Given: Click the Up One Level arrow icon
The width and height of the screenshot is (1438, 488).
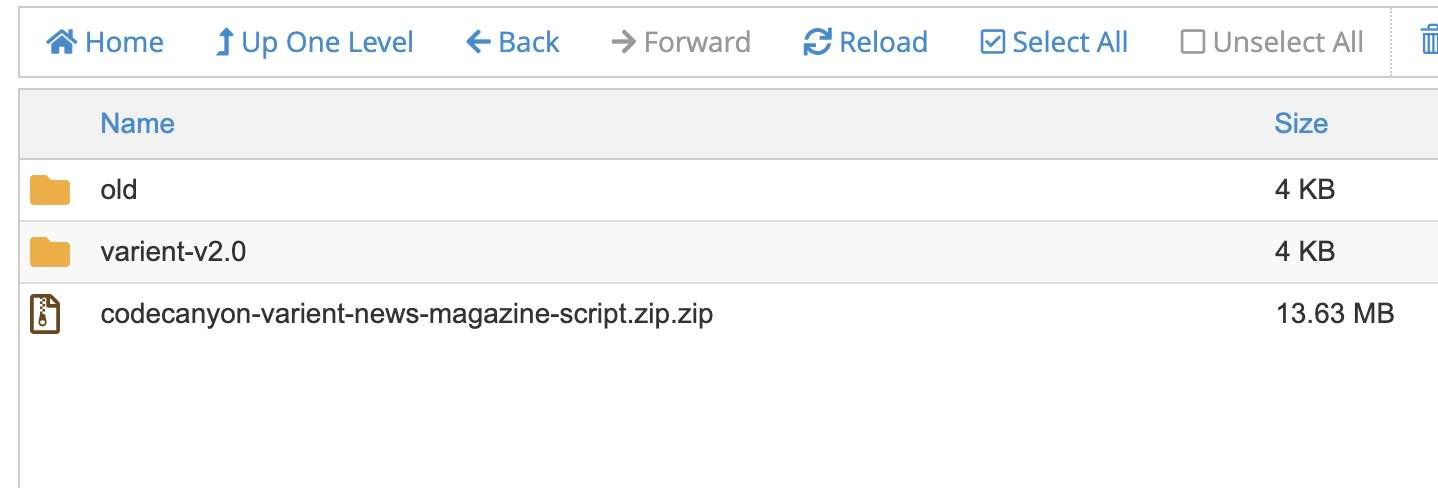Looking at the screenshot, I should [x=225, y=42].
